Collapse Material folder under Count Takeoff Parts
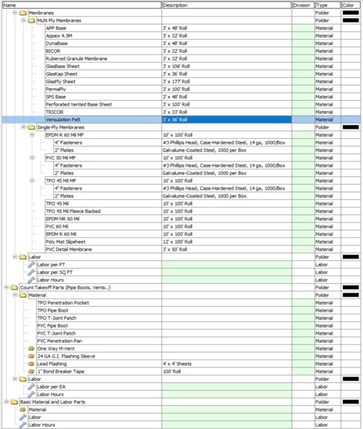Screen dimensions: 363x429 tap(15, 295)
